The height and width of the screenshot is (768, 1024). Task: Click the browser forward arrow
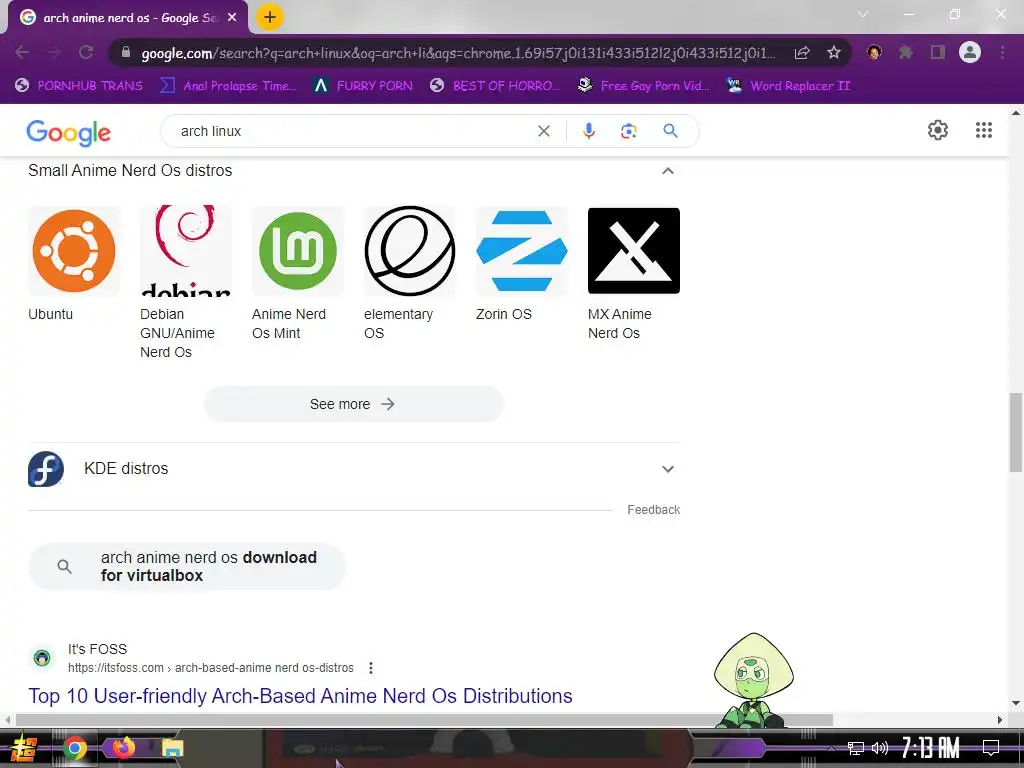54,52
